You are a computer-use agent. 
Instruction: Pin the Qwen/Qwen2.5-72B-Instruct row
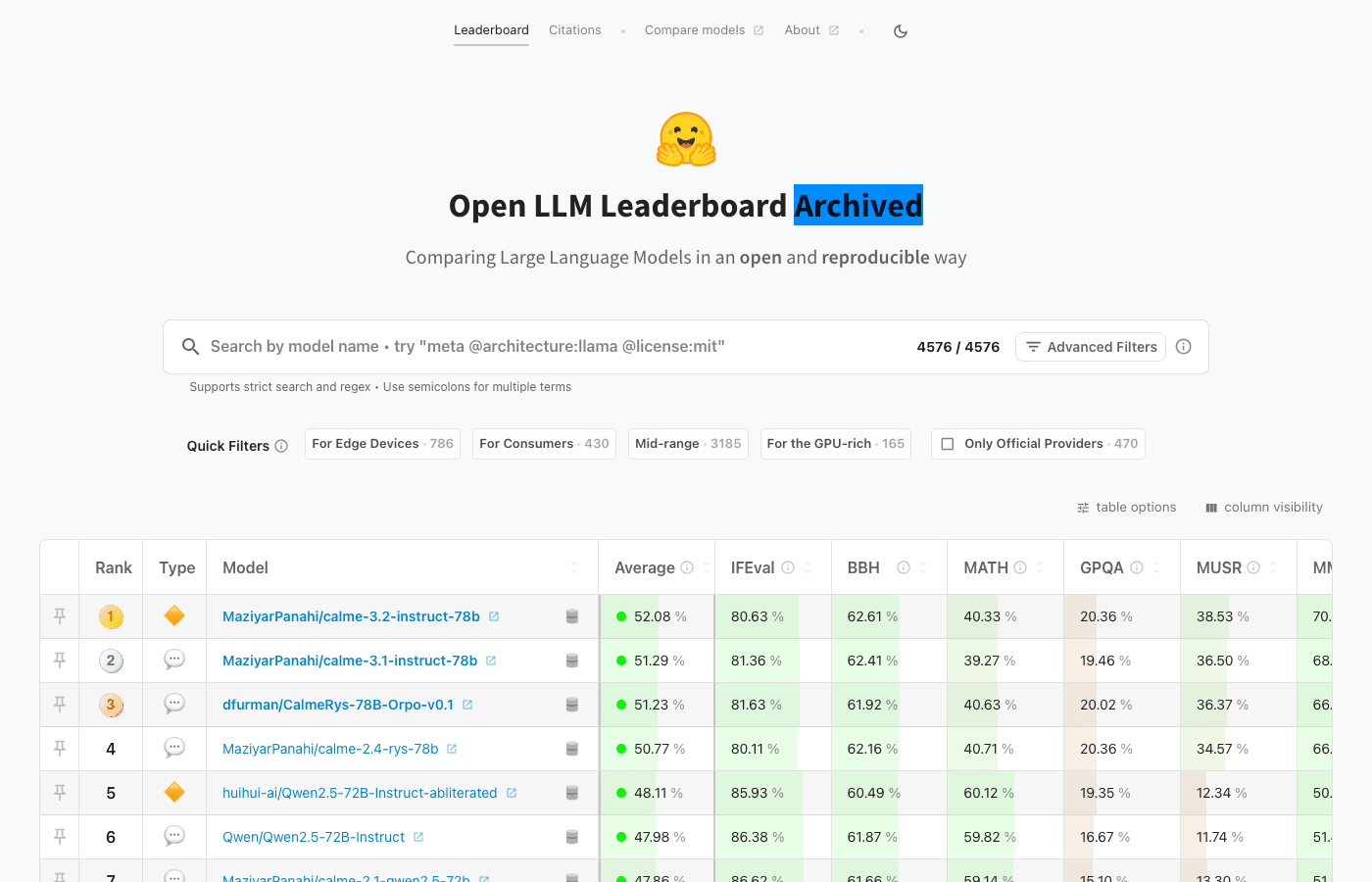60,837
